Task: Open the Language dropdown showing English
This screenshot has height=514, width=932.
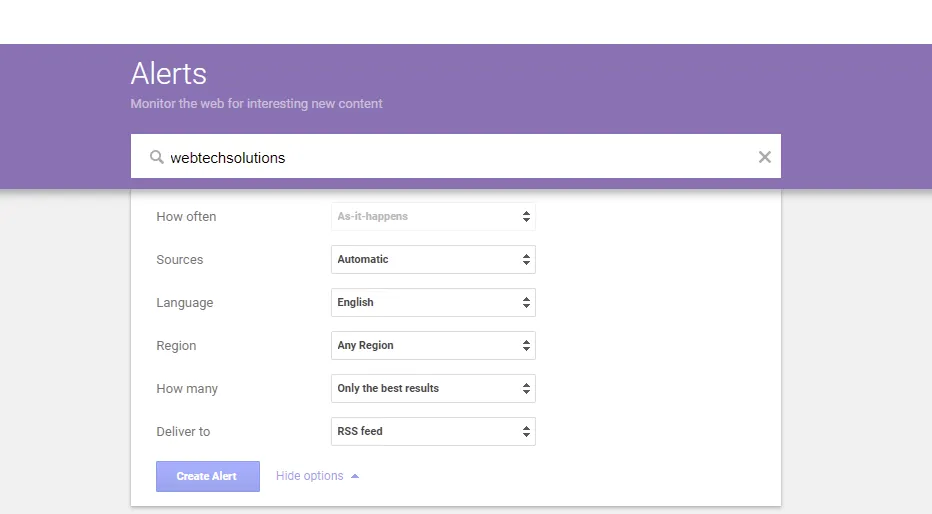Action: [x=433, y=302]
